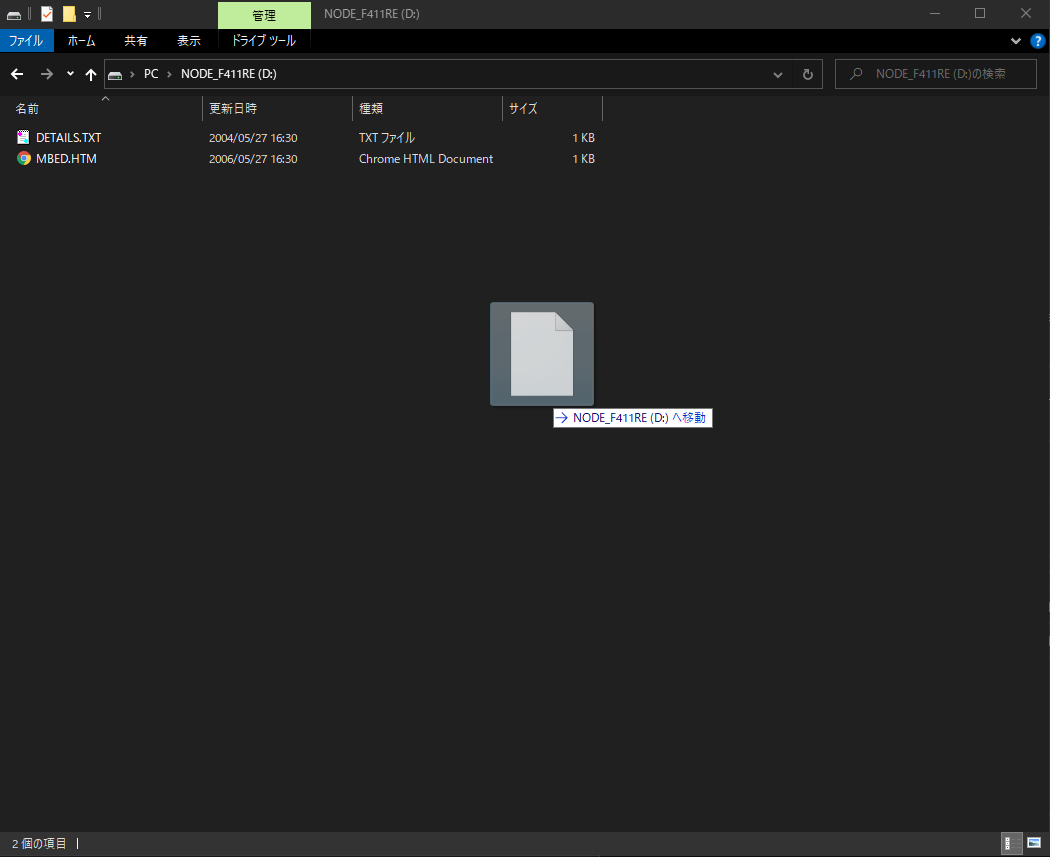
Task: Click the New Folder icon in title bar
Action: 69,14
